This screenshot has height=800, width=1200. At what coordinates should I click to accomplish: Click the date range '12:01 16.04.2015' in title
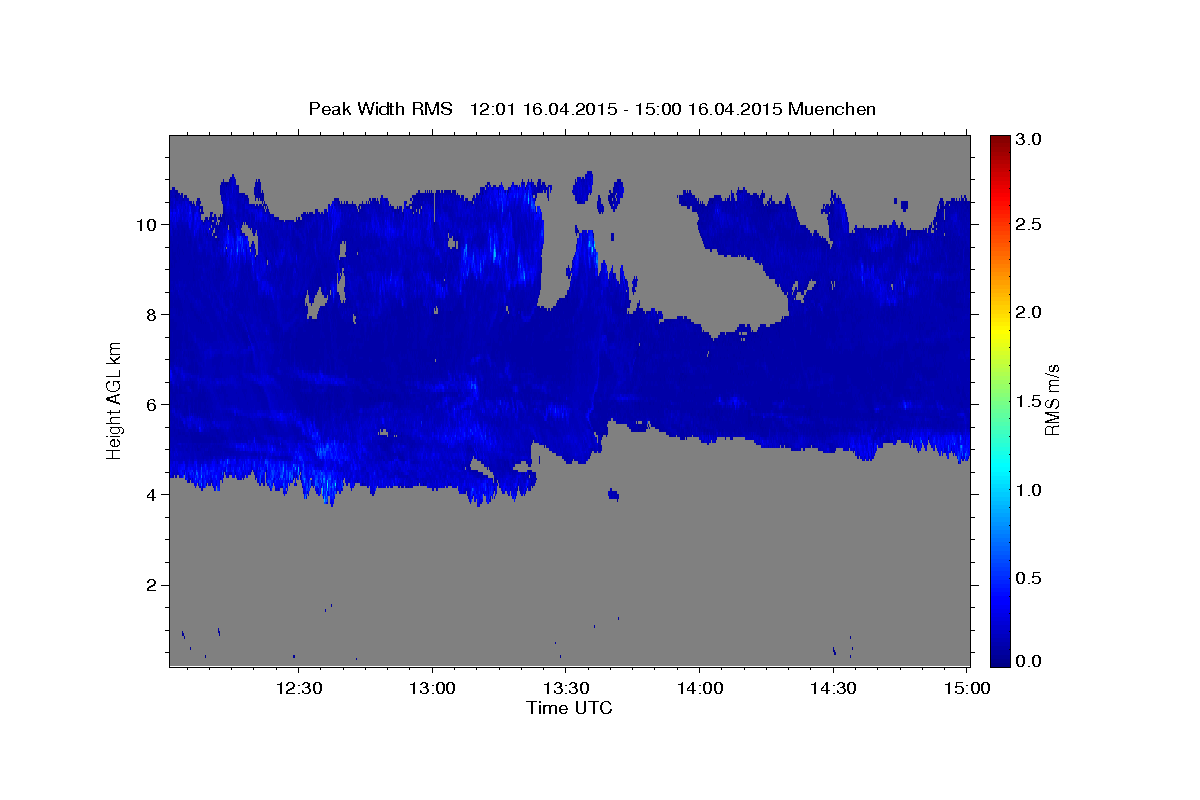click(542, 109)
